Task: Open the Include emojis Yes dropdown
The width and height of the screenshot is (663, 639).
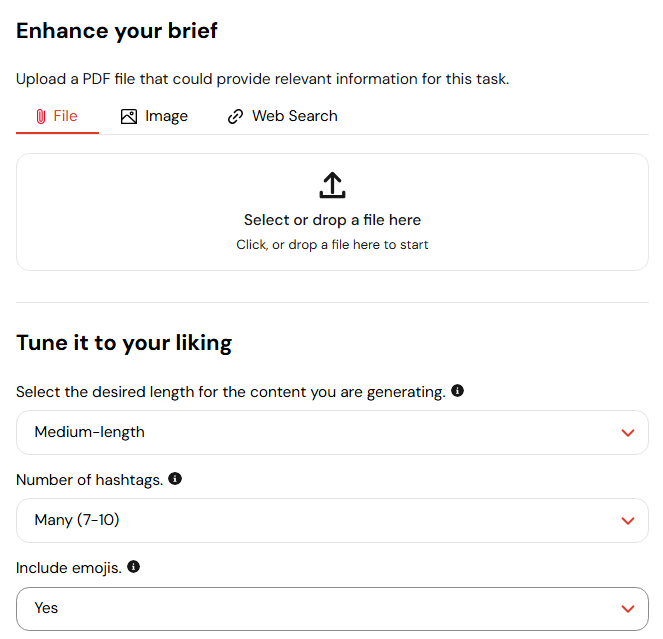Action: pyautogui.click(x=332, y=609)
